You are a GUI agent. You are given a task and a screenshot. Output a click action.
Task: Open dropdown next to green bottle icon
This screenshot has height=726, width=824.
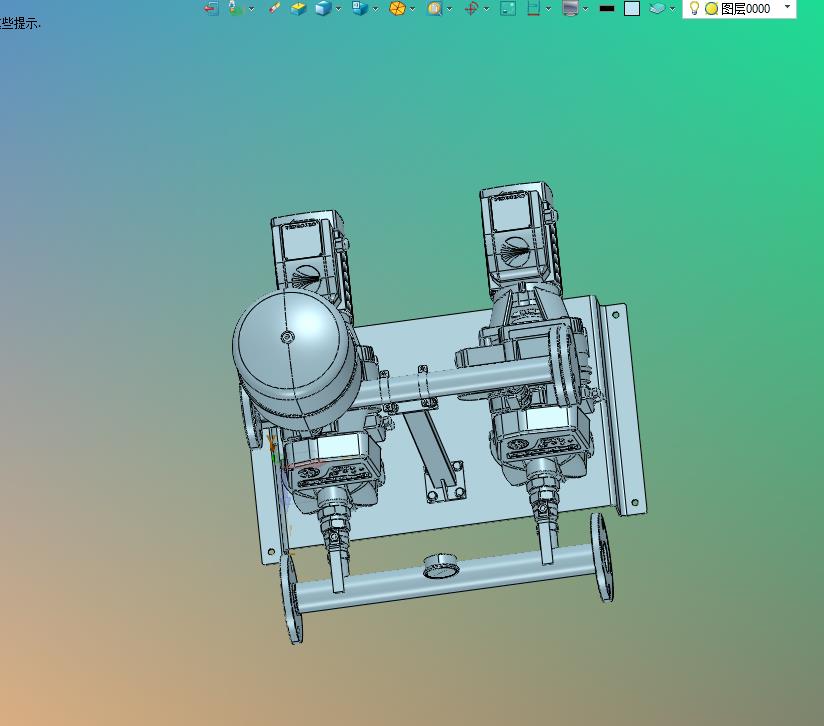click(x=251, y=9)
